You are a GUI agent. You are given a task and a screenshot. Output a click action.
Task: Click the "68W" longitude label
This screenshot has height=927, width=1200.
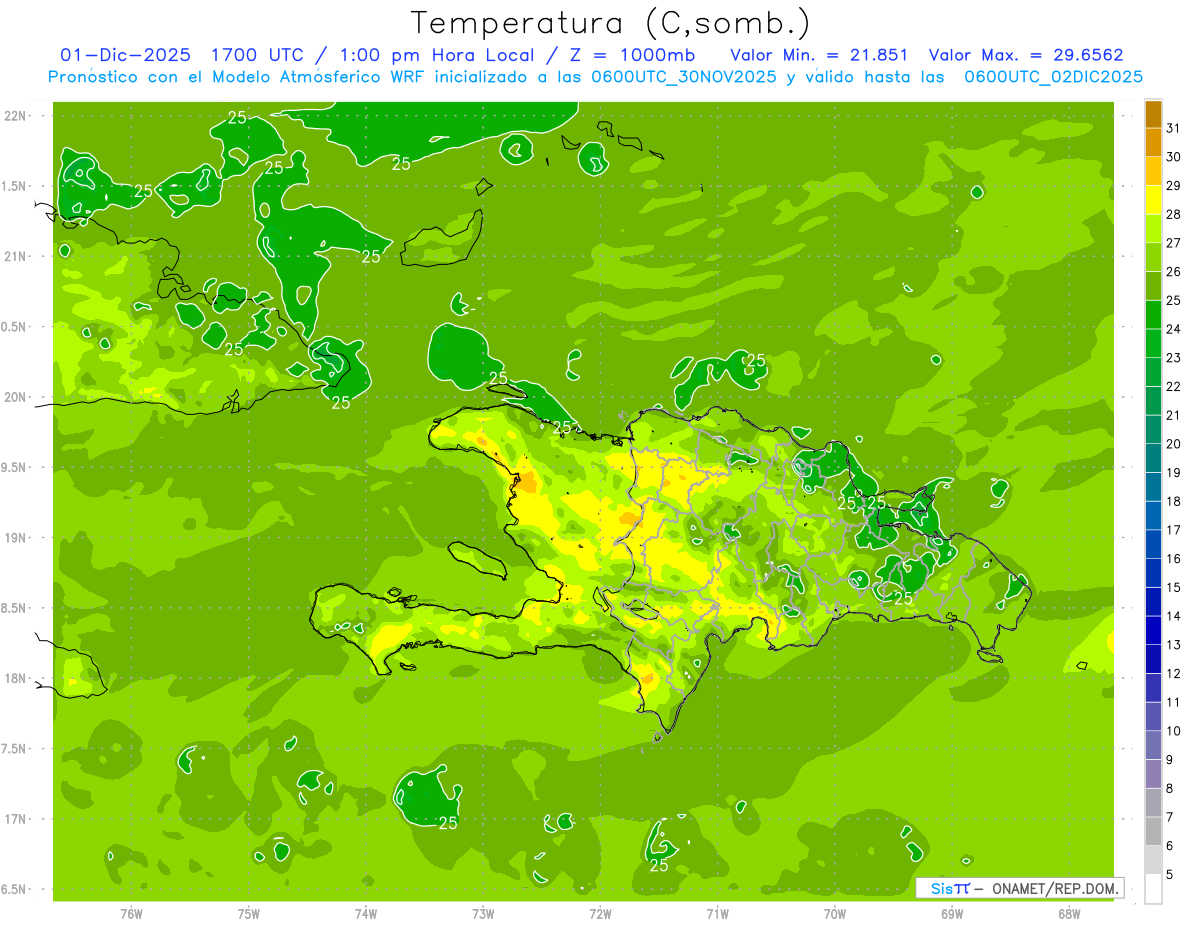tap(1069, 914)
